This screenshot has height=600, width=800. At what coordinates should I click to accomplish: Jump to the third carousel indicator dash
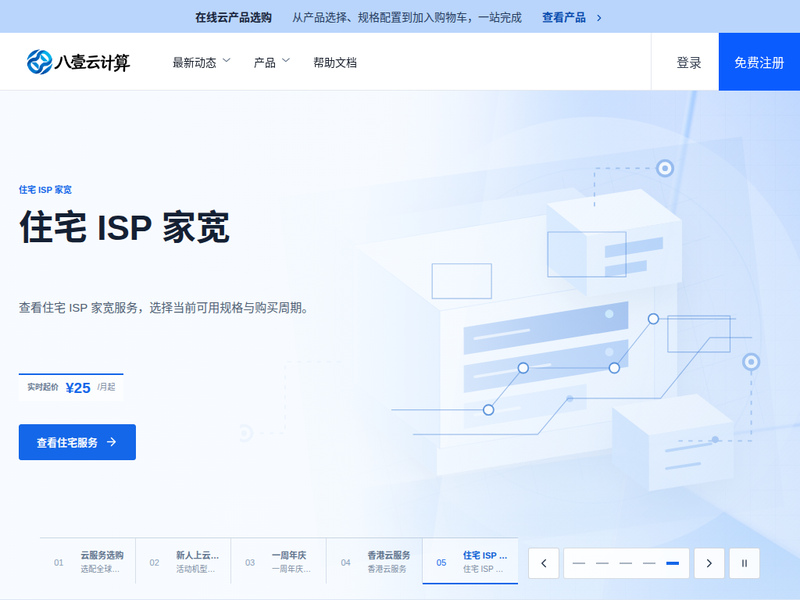(x=626, y=563)
